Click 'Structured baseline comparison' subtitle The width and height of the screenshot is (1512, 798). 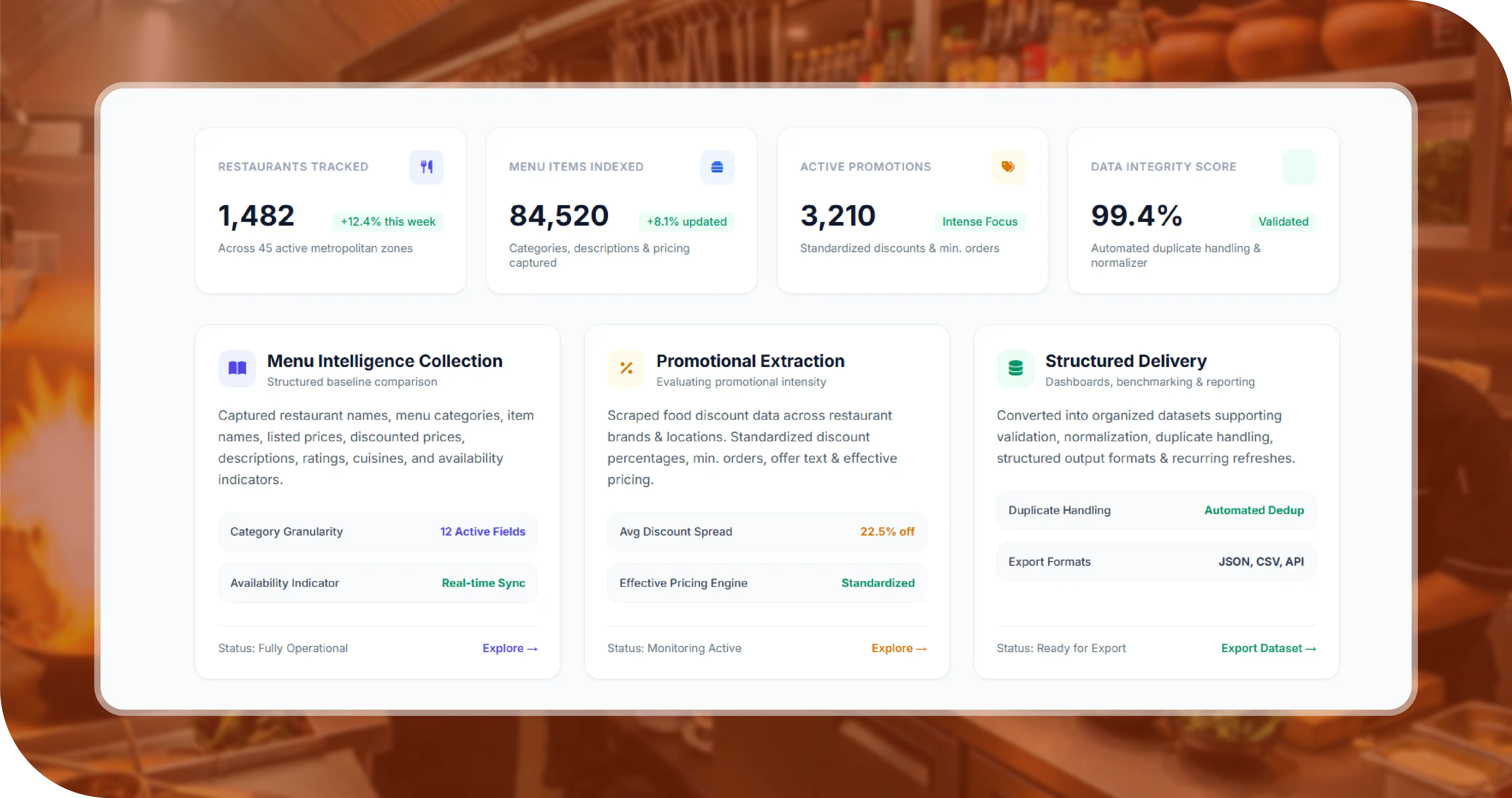click(352, 382)
